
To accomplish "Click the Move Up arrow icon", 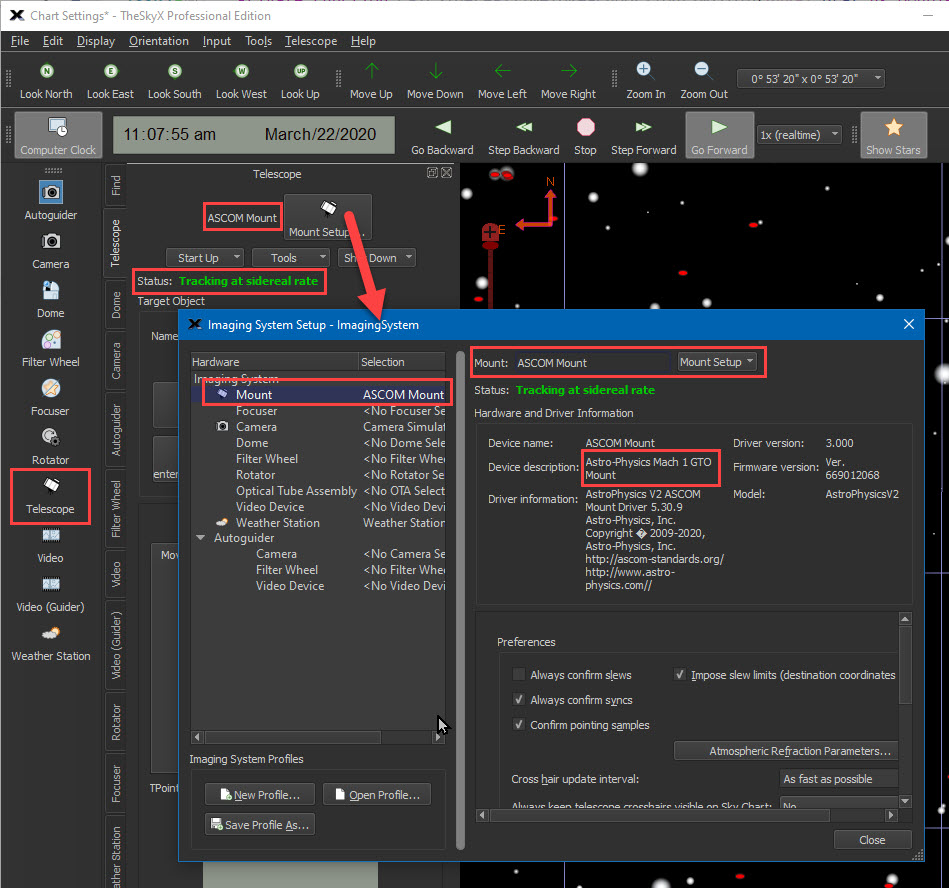I will pos(372,71).
